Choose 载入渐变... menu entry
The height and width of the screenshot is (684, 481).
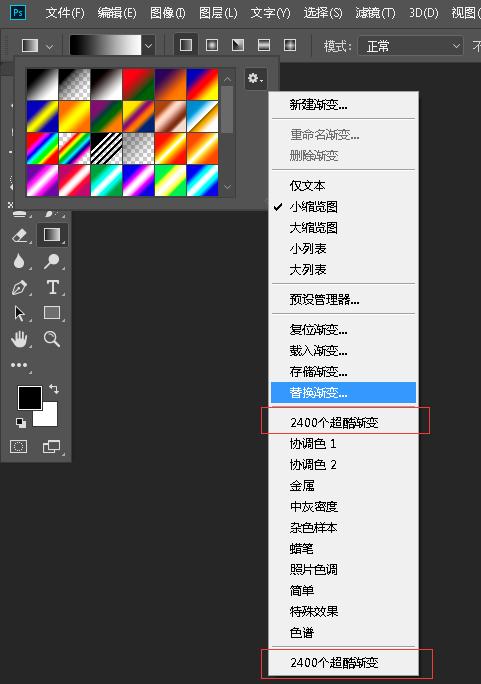(343, 350)
